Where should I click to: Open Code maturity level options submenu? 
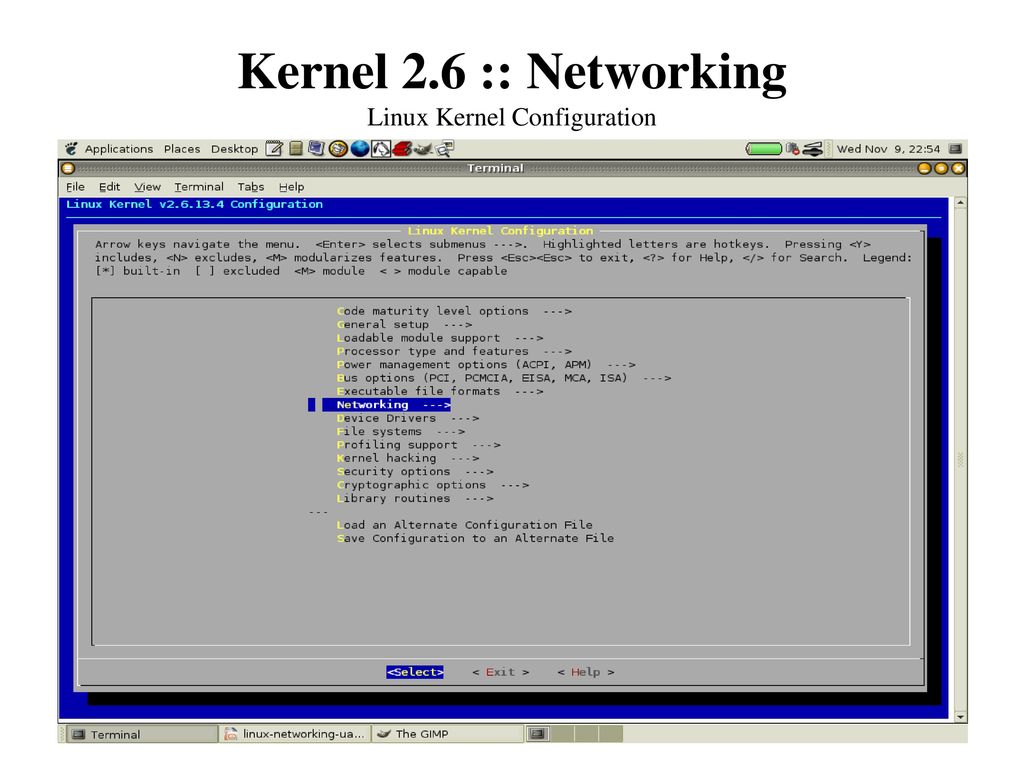coord(454,312)
